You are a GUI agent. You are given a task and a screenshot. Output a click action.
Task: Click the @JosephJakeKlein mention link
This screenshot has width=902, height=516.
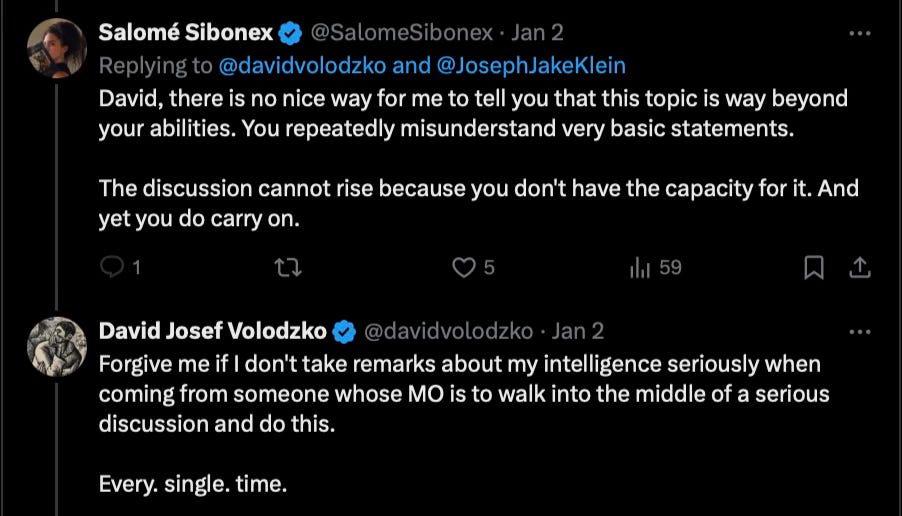pyautogui.click(x=531, y=66)
